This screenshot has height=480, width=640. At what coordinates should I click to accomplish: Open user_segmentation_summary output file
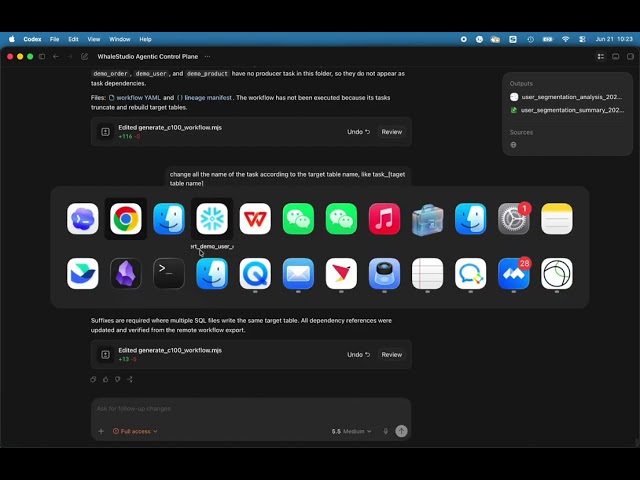[567, 110]
